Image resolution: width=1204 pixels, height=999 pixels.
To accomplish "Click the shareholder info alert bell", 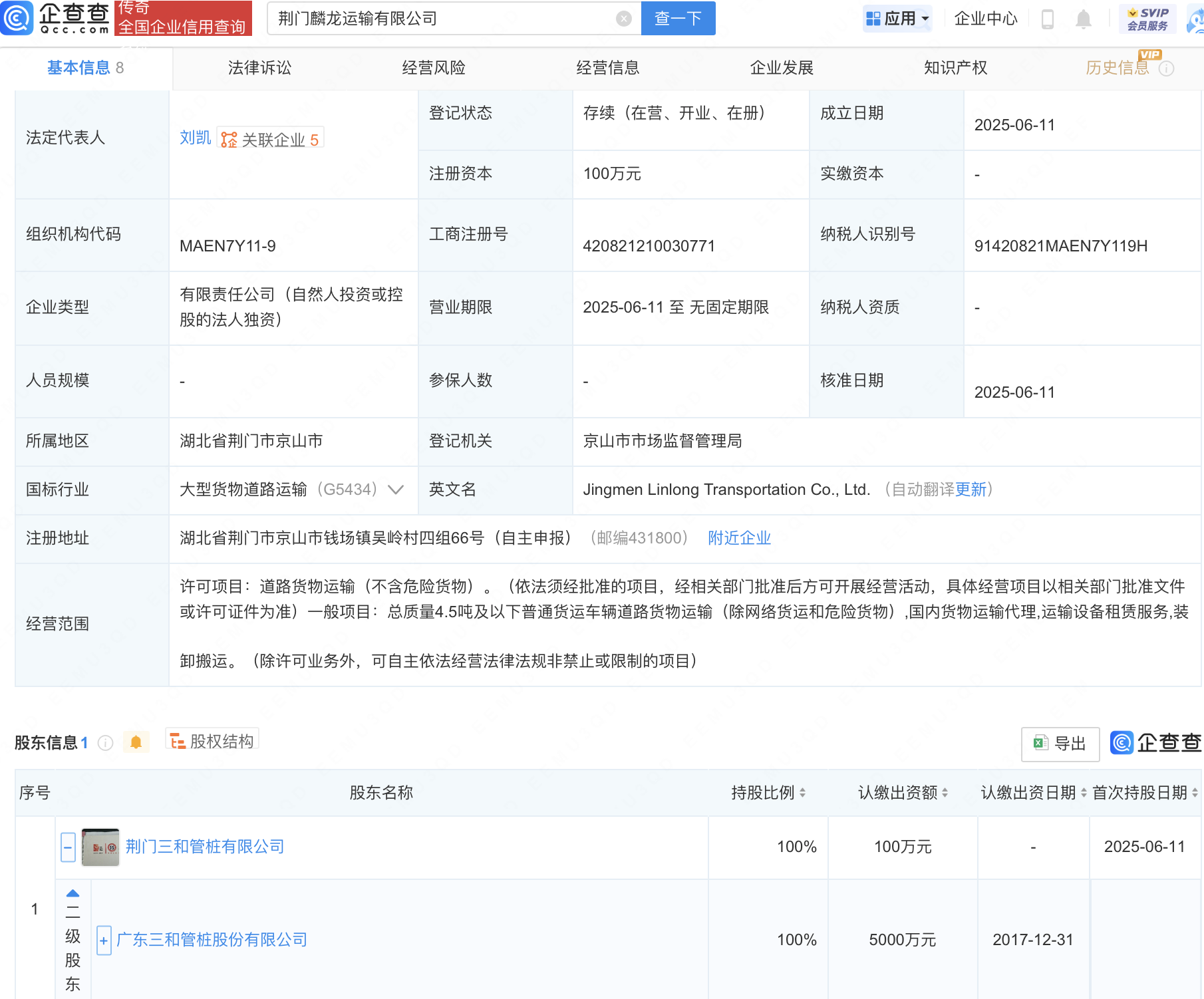I will tap(136, 742).
